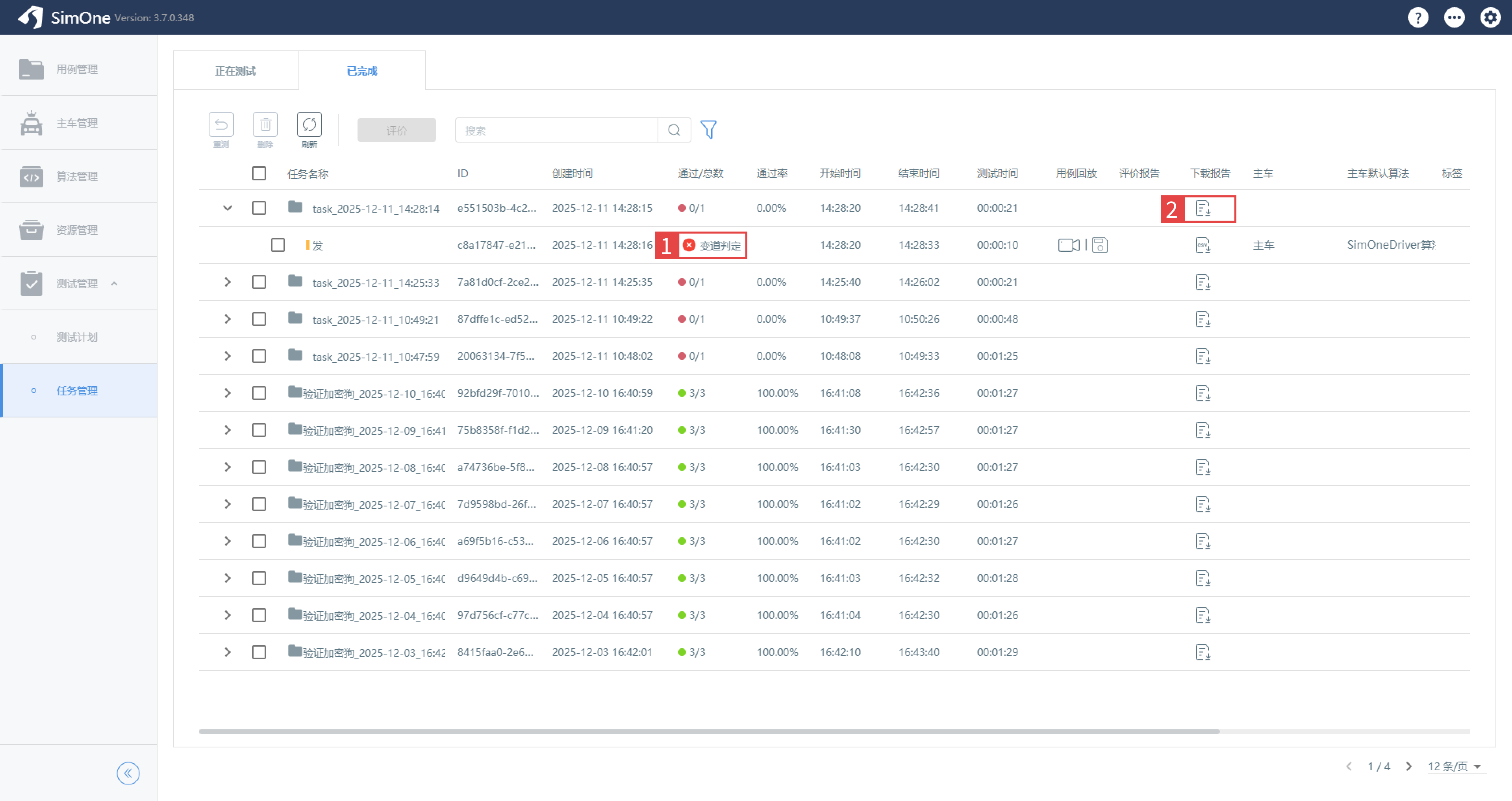Refresh the task list with 刷新 icon
This screenshot has height=801, width=1512.
click(x=309, y=124)
